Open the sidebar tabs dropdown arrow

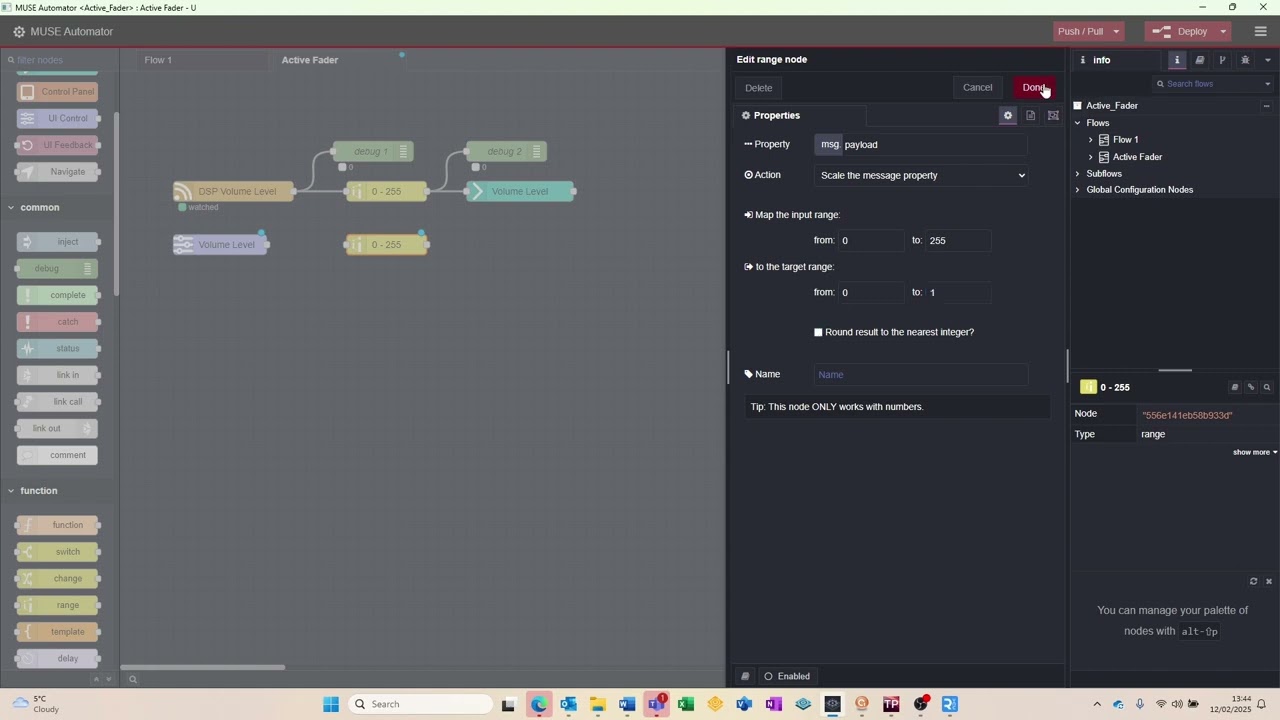pyautogui.click(x=1268, y=60)
